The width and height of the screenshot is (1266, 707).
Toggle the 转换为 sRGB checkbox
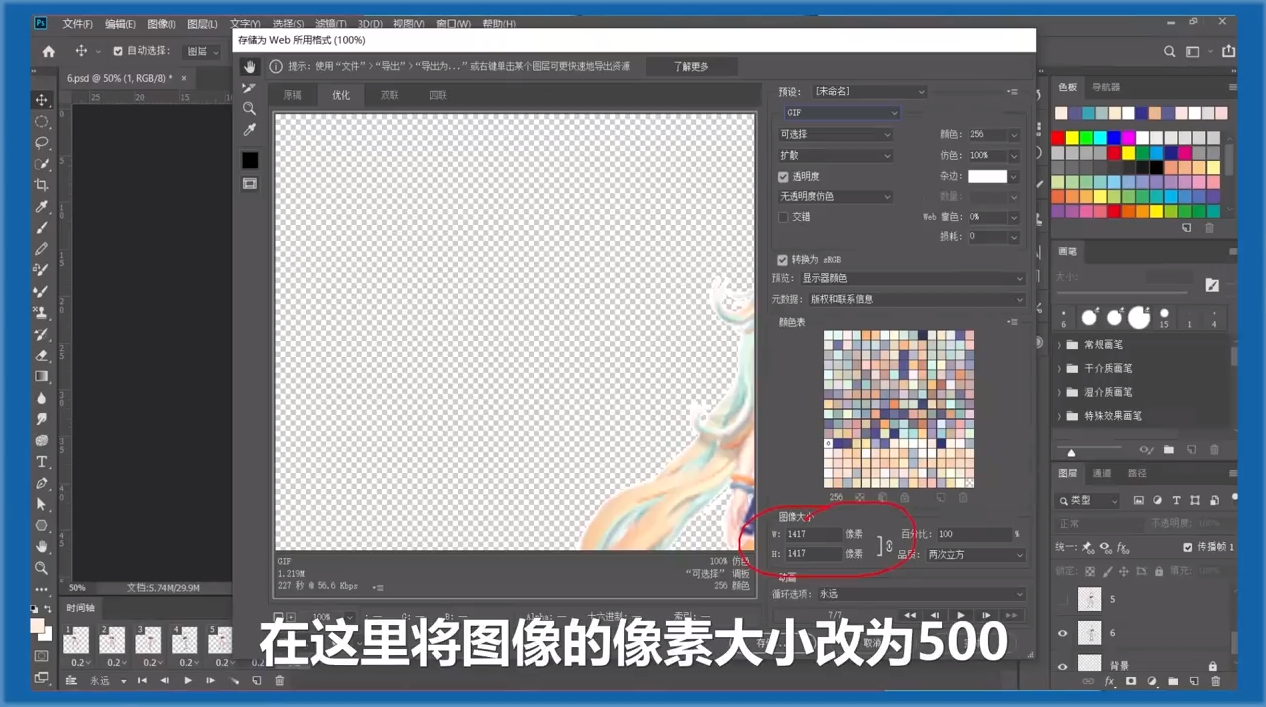pos(783,260)
